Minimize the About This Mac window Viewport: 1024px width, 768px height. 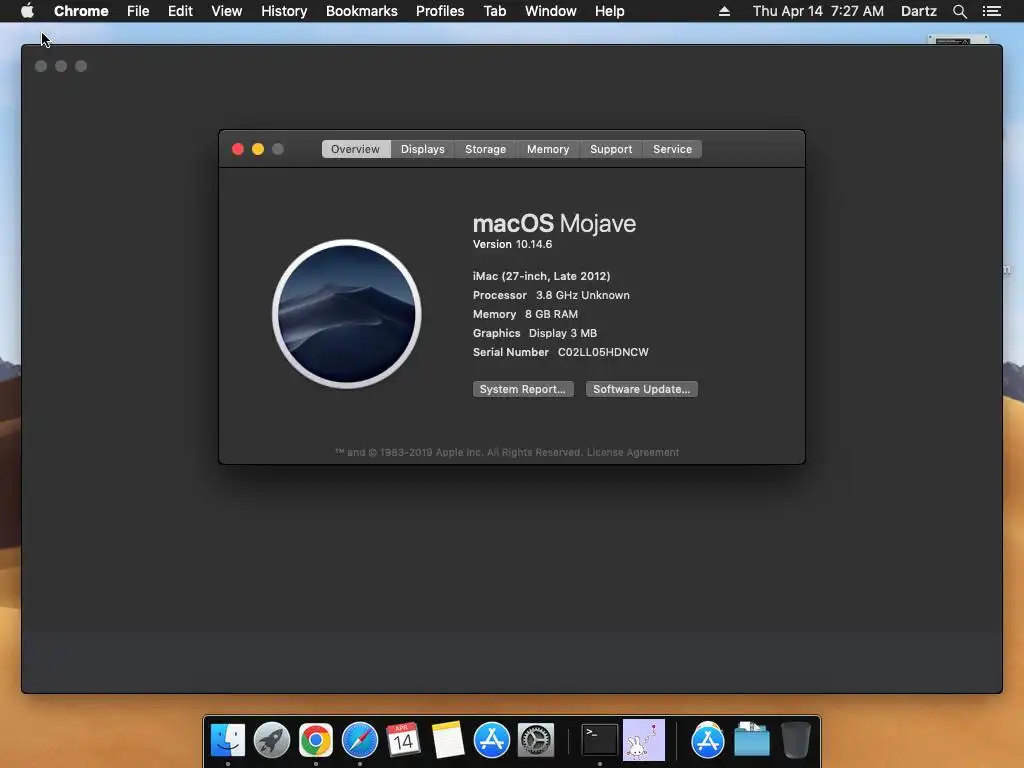[x=258, y=149]
